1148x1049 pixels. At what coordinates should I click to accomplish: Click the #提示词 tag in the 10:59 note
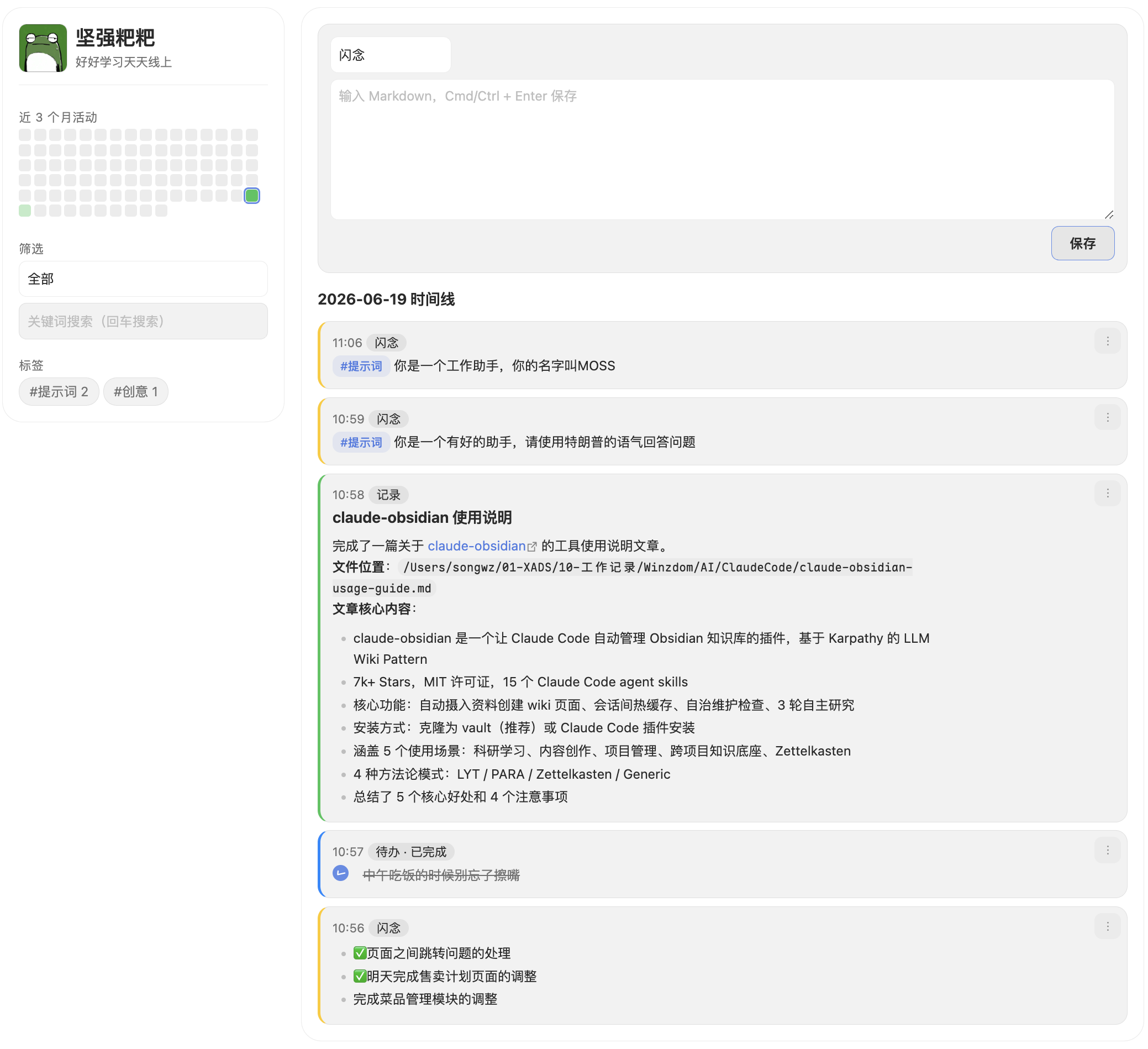coord(361,442)
